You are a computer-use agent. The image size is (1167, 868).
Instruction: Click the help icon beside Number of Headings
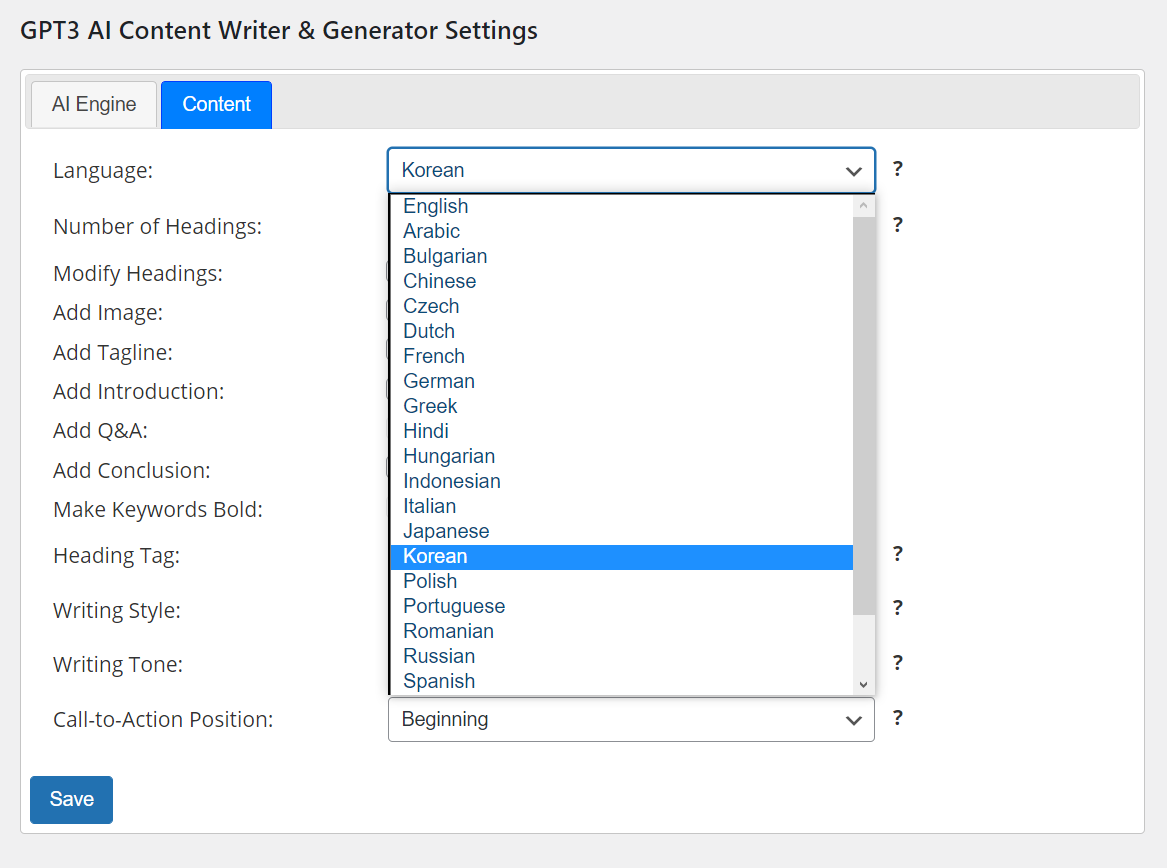[x=898, y=225]
